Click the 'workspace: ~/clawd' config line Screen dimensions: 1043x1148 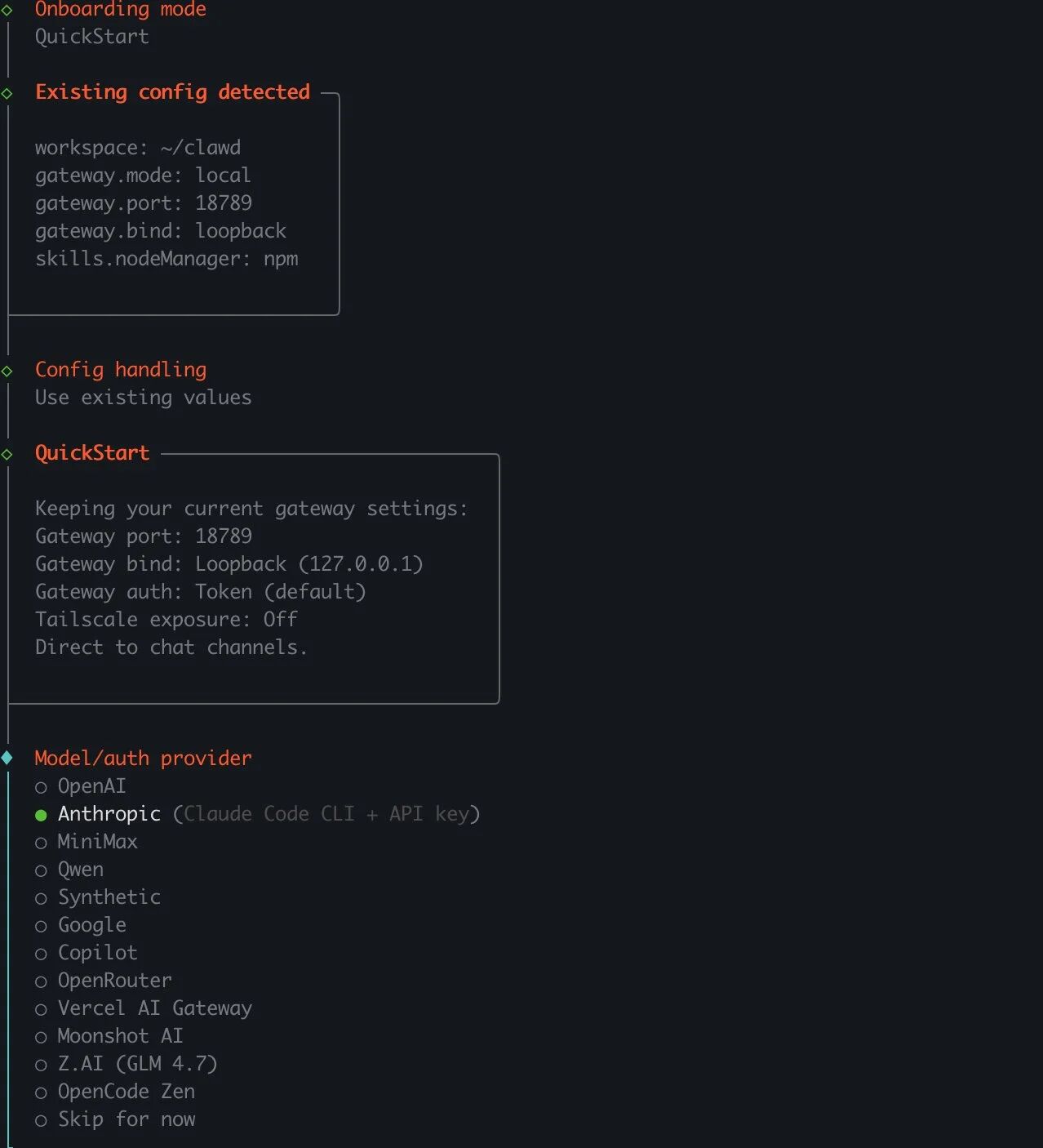(x=137, y=148)
